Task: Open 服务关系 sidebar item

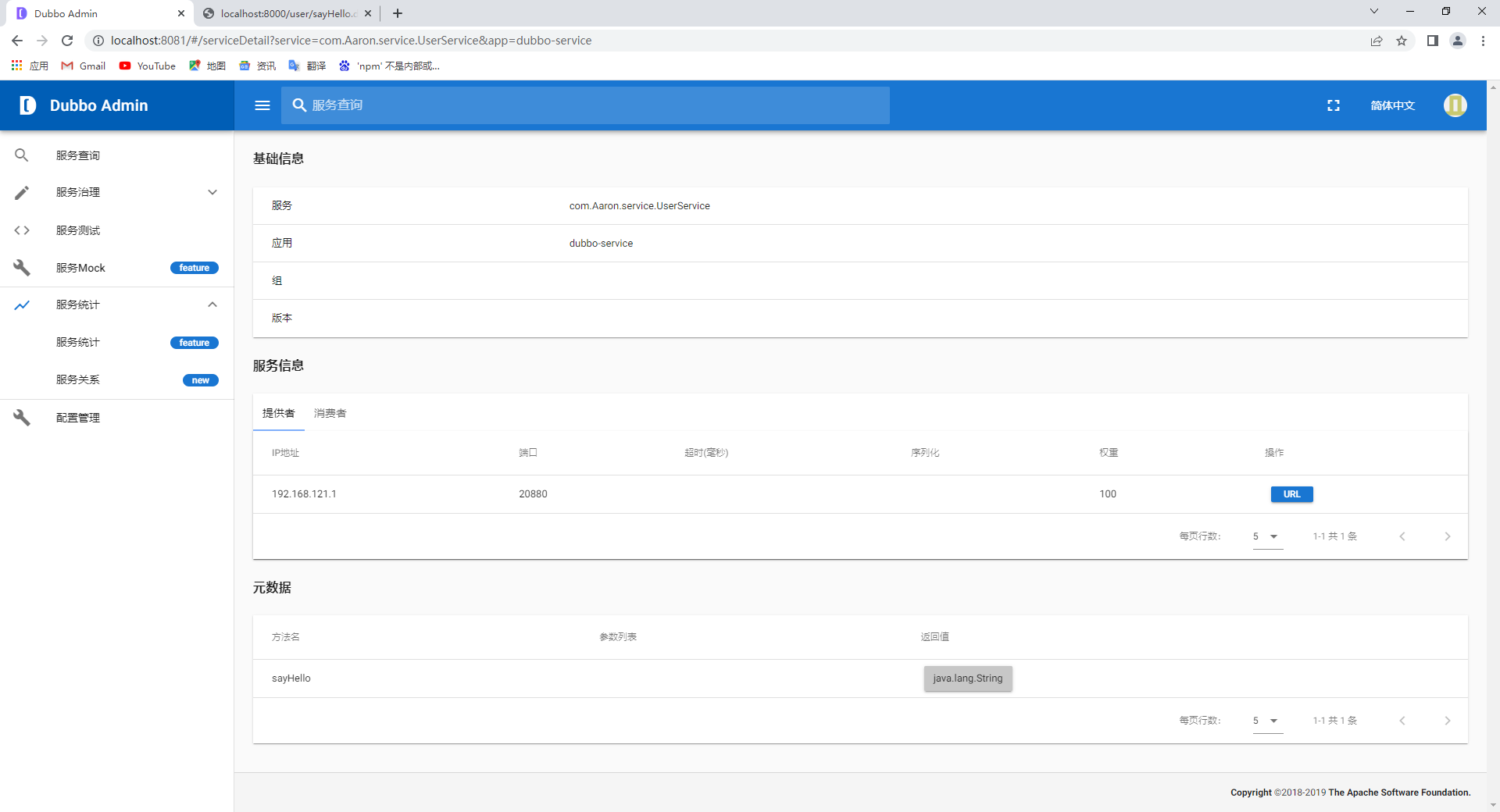Action: [117, 379]
